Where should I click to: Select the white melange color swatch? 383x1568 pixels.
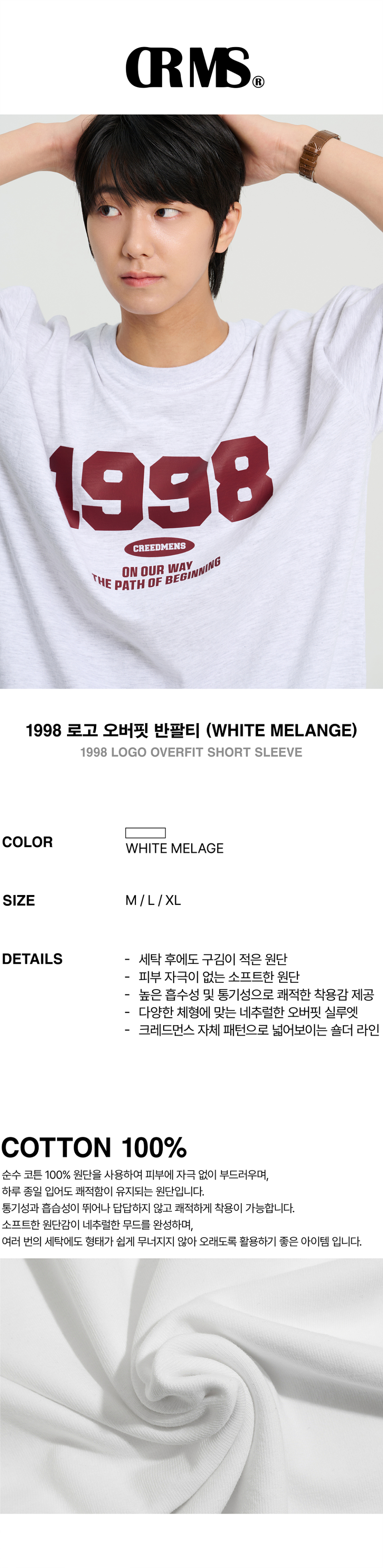click(146, 832)
